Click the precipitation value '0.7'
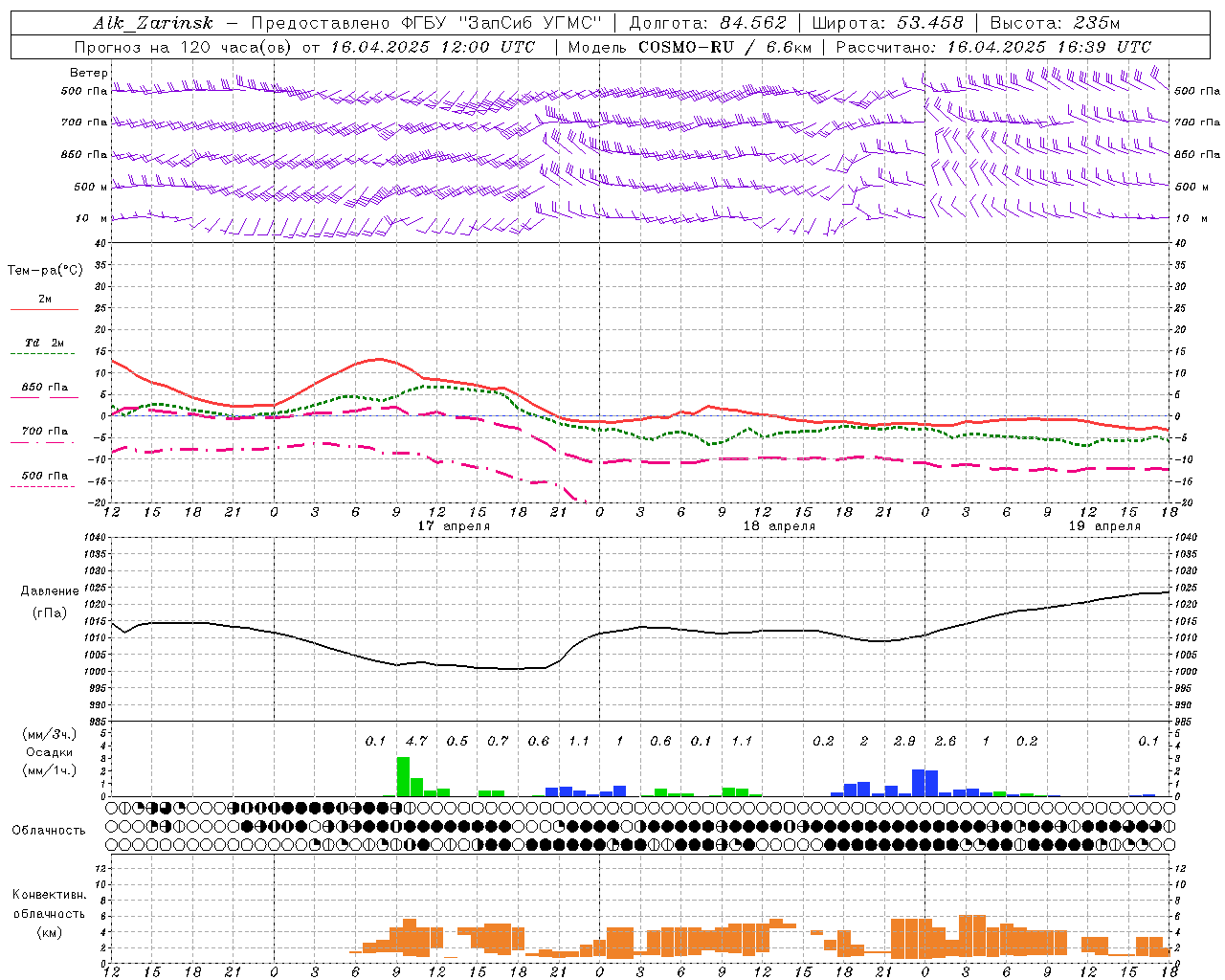1225x980 pixels. click(x=498, y=741)
